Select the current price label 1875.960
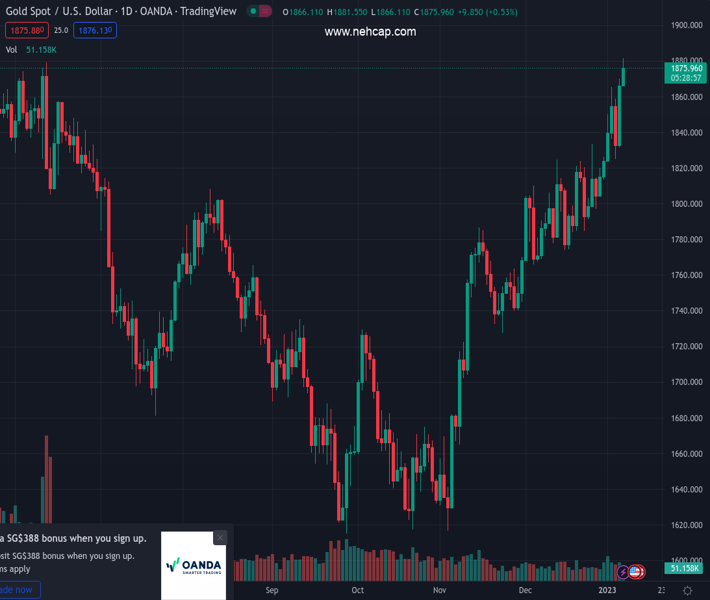Image resolution: width=710 pixels, height=600 pixels. [x=685, y=68]
